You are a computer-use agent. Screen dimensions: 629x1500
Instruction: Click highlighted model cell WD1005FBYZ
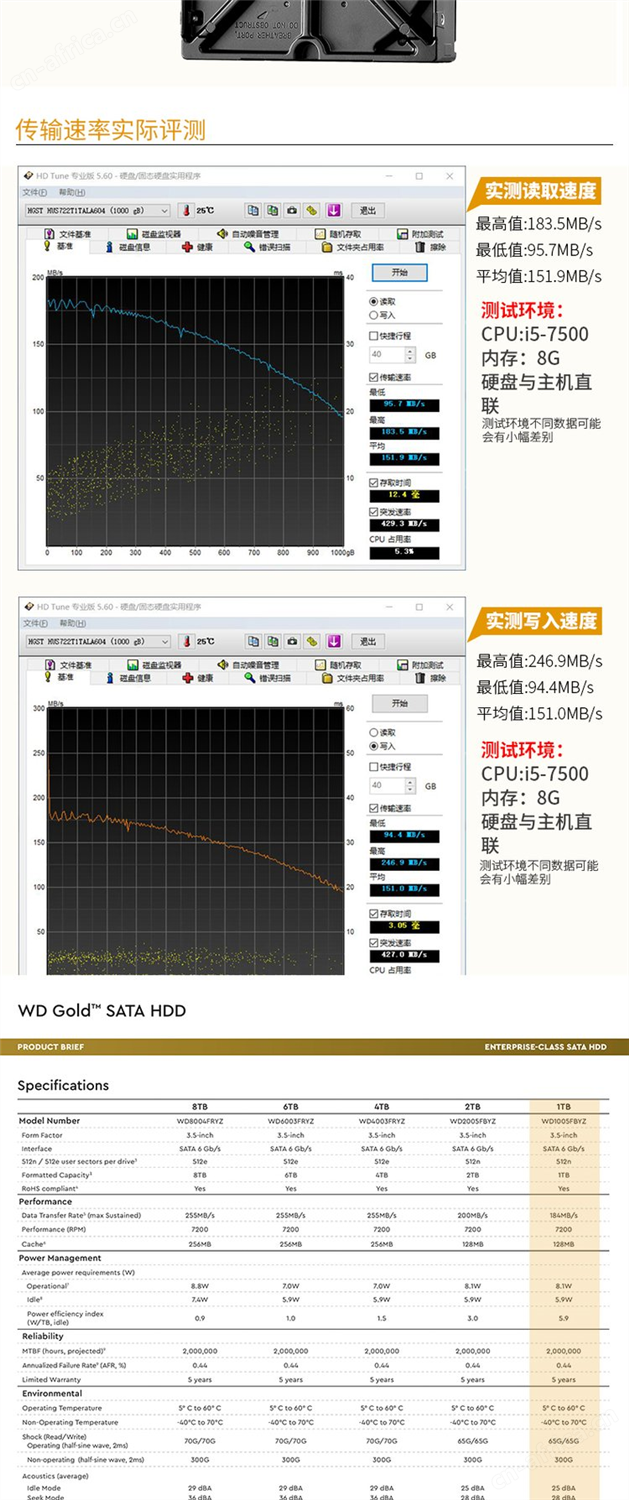pyautogui.click(x=563, y=1121)
